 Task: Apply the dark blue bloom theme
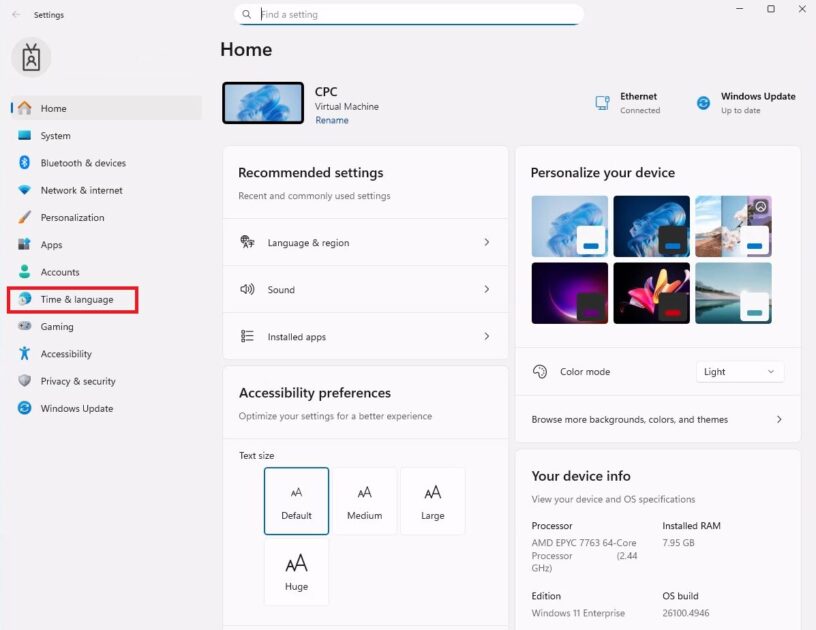(652, 226)
